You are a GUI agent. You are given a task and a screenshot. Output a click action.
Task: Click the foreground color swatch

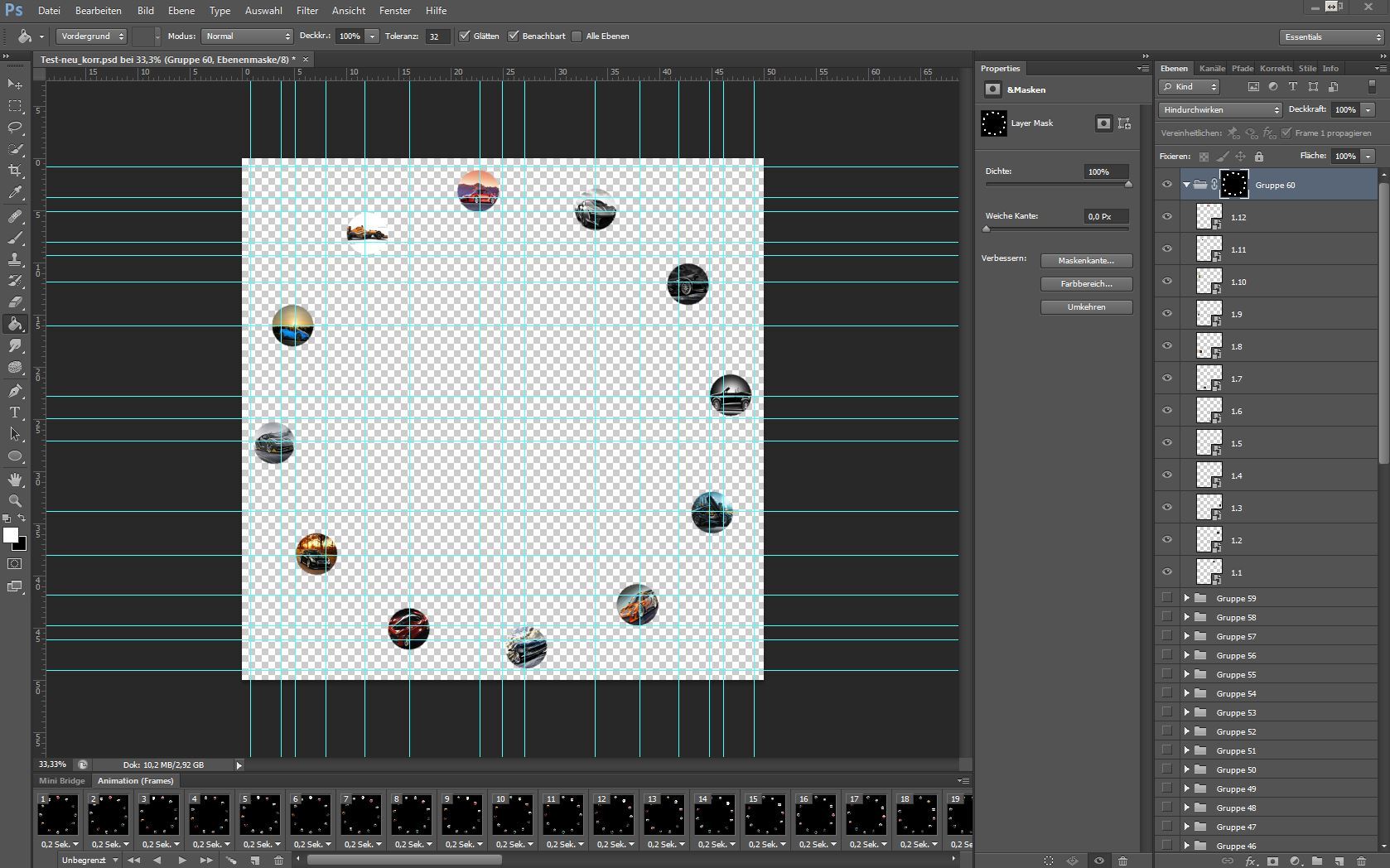[10, 535]
